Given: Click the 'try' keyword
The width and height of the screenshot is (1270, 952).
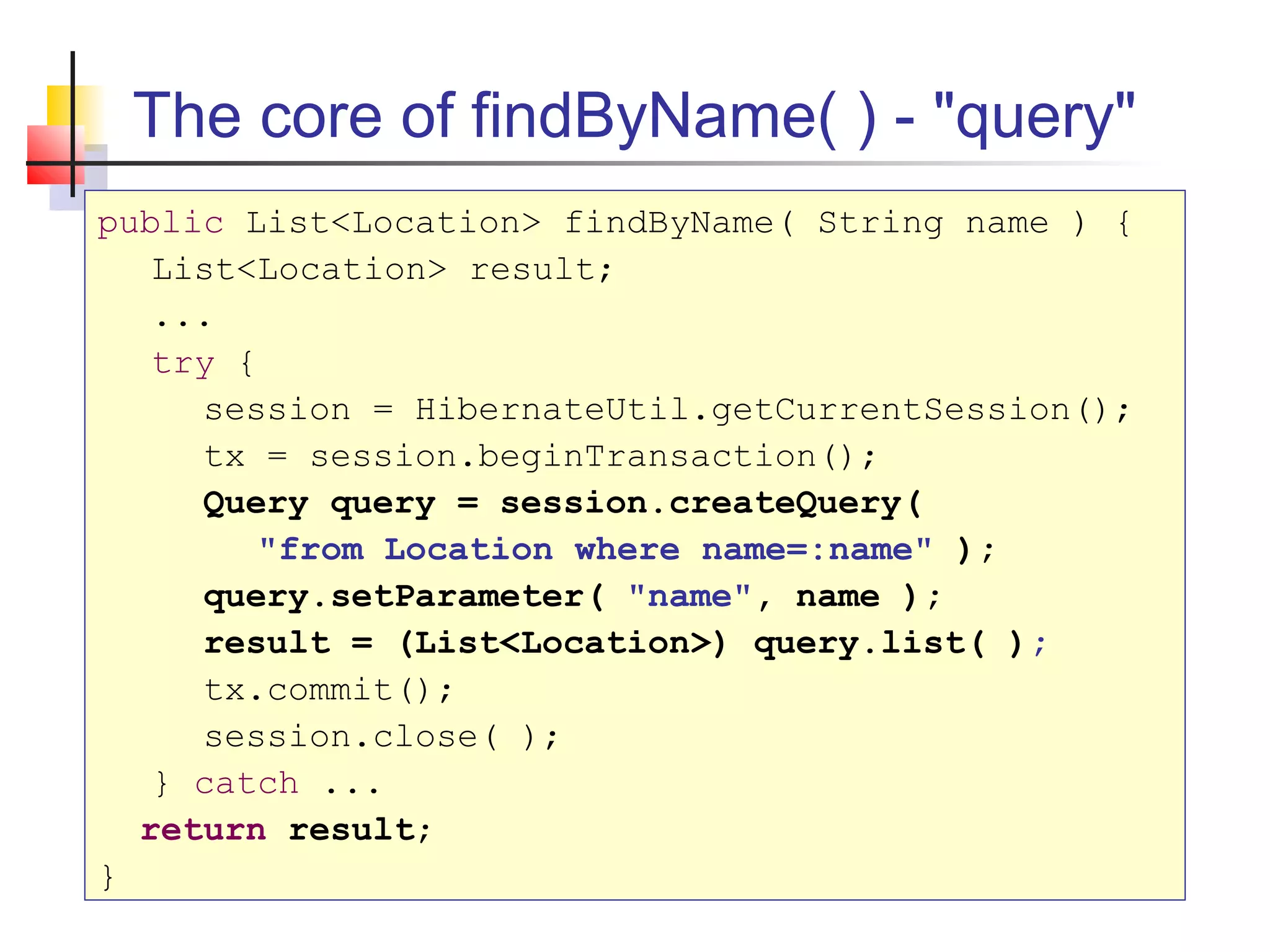Looking at the screenshot, I should pos(183,363).
